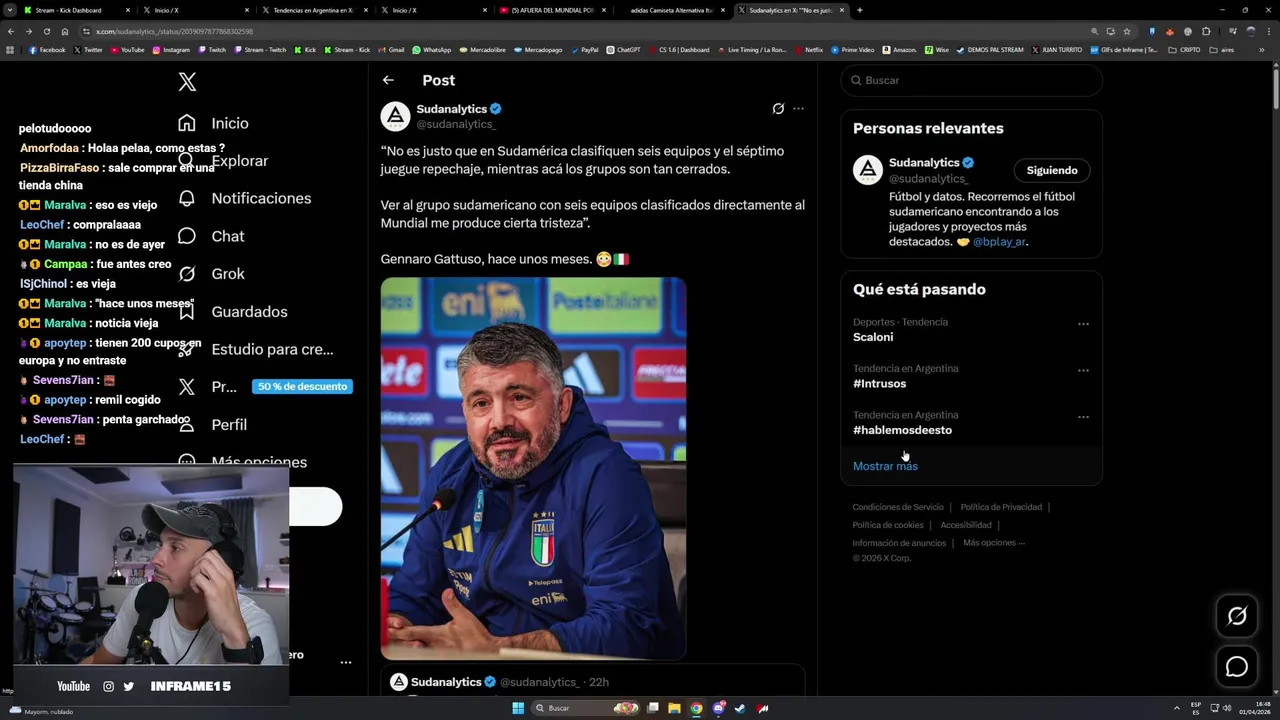
Task: Click the Grok slash icon in sidebar
Action: 187,274
